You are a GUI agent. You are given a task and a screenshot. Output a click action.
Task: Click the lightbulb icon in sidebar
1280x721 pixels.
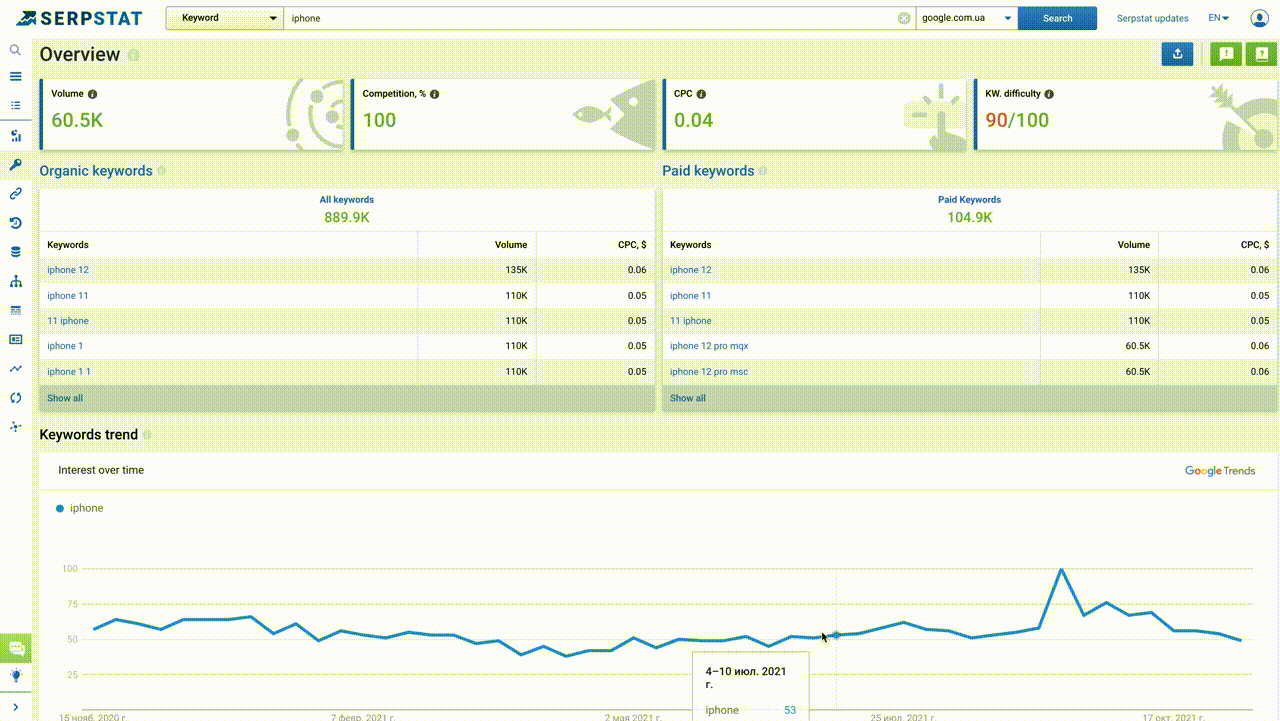click(15, 676)
